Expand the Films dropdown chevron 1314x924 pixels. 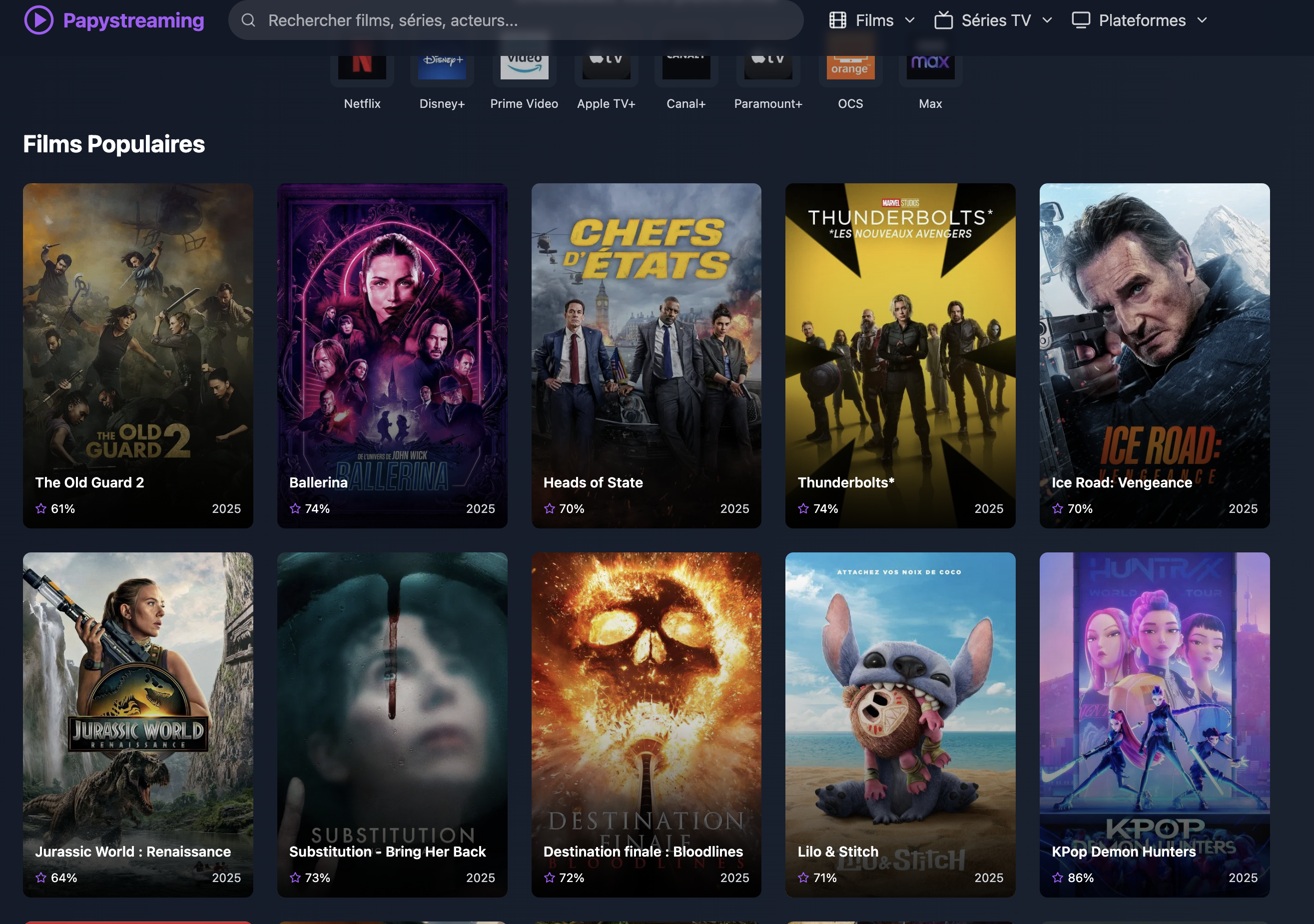click(909, 20)
